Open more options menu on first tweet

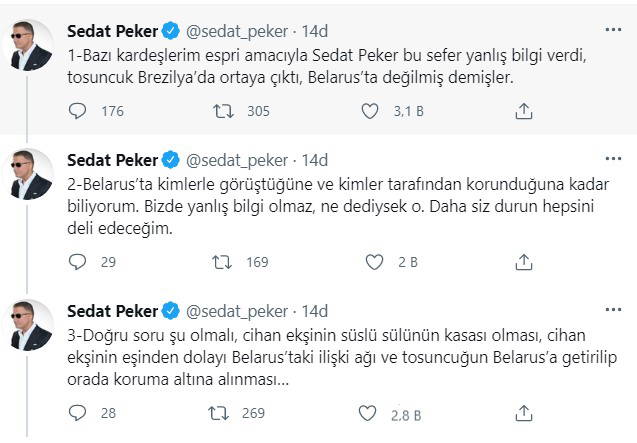pos(609,28)
